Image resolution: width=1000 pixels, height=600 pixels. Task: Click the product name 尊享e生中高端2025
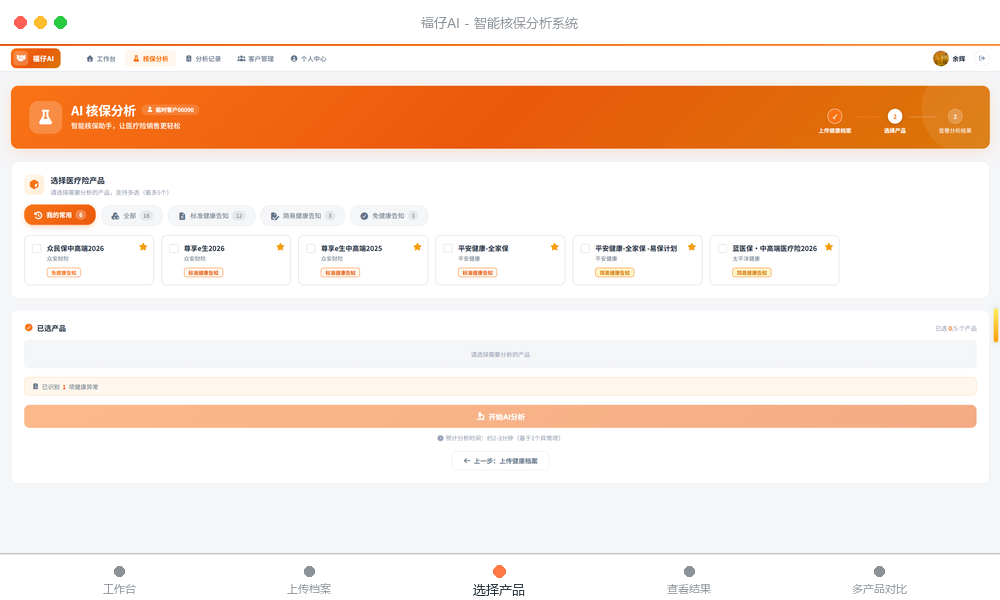[x=351, y=248]
